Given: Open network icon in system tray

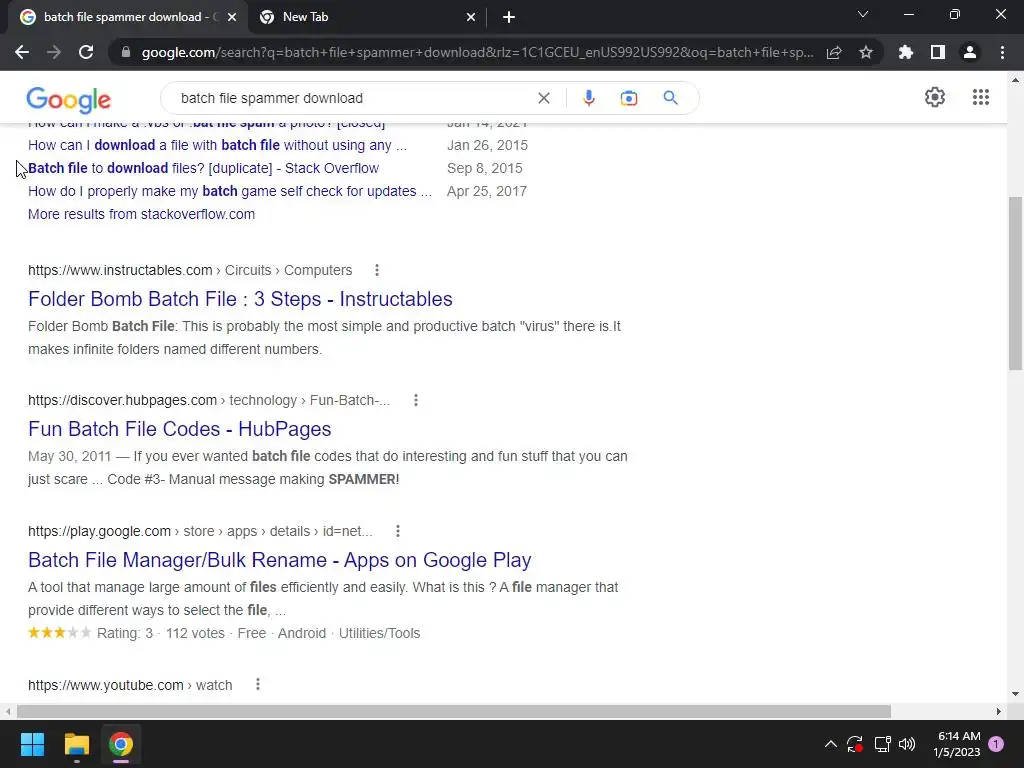Looking at the screenshot, I should coord(882,744).
